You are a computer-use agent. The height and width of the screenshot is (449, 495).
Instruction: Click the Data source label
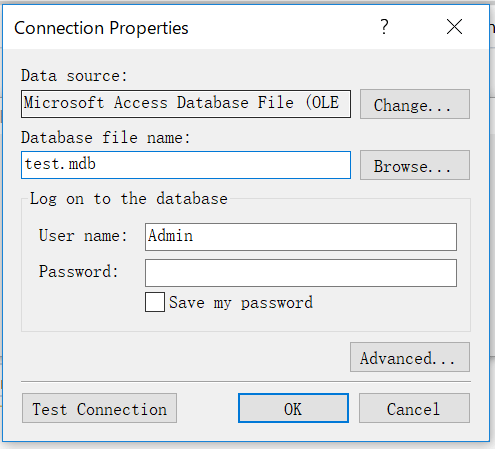click(x=74, y=76)
